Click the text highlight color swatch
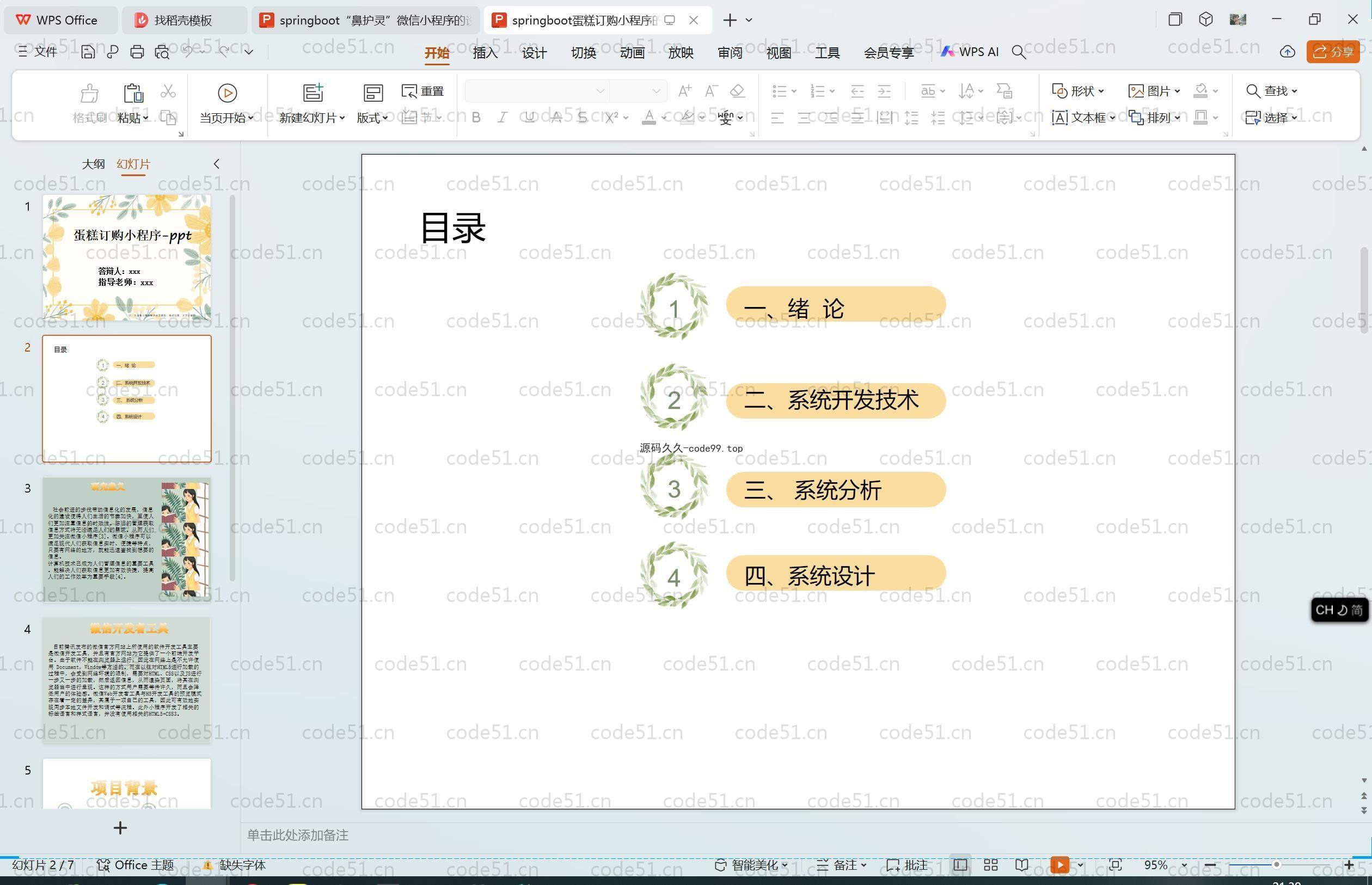This screenshot has height=885, width=1372. click(687, 117)
